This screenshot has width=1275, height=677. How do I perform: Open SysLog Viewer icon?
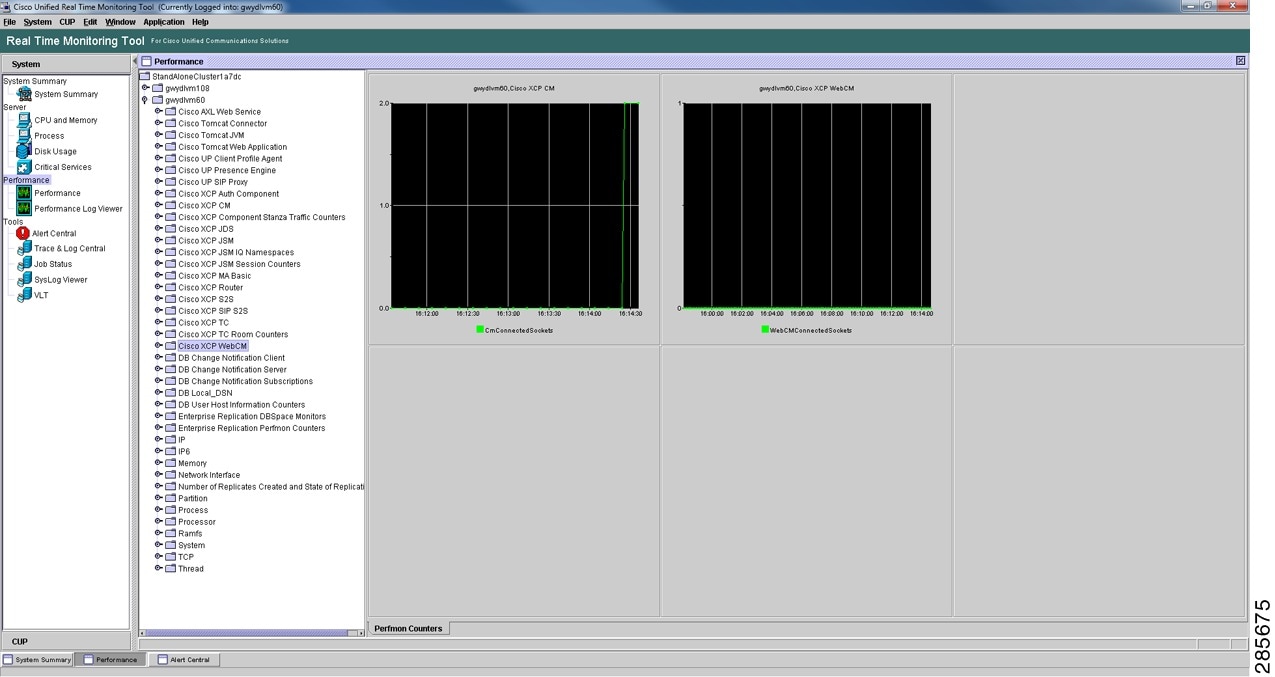point(24,280)
